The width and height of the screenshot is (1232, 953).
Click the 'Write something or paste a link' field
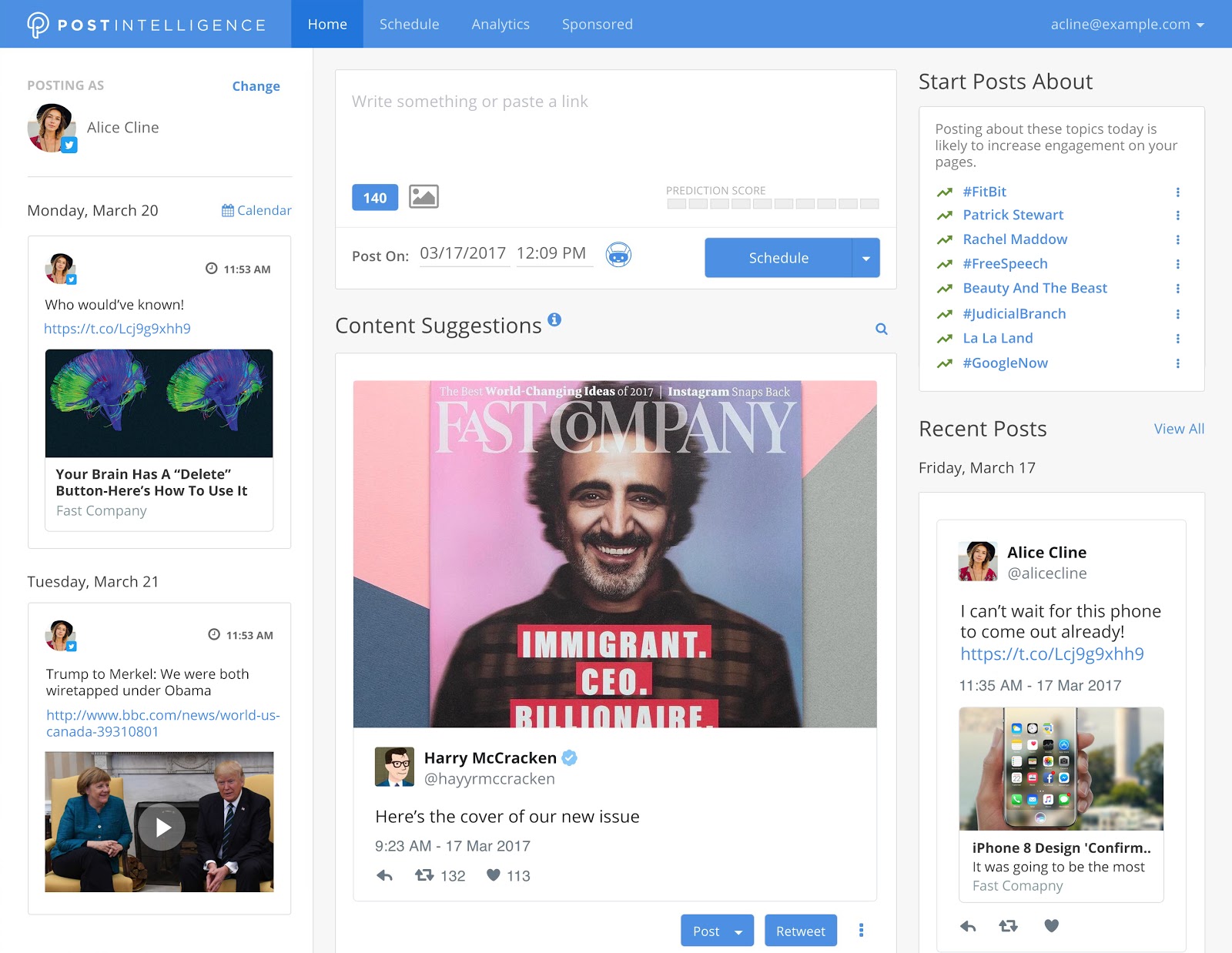pos(614,123)
